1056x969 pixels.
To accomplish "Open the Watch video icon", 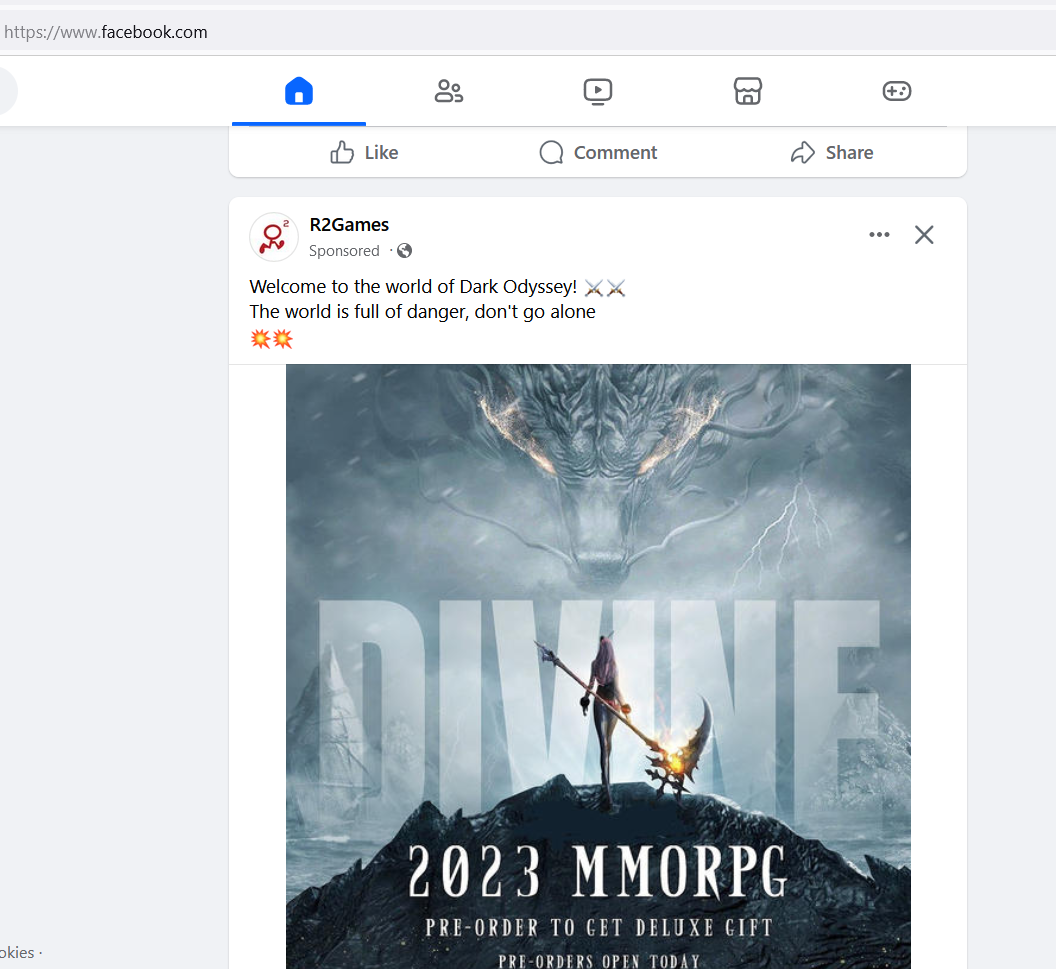I will 597,91.
